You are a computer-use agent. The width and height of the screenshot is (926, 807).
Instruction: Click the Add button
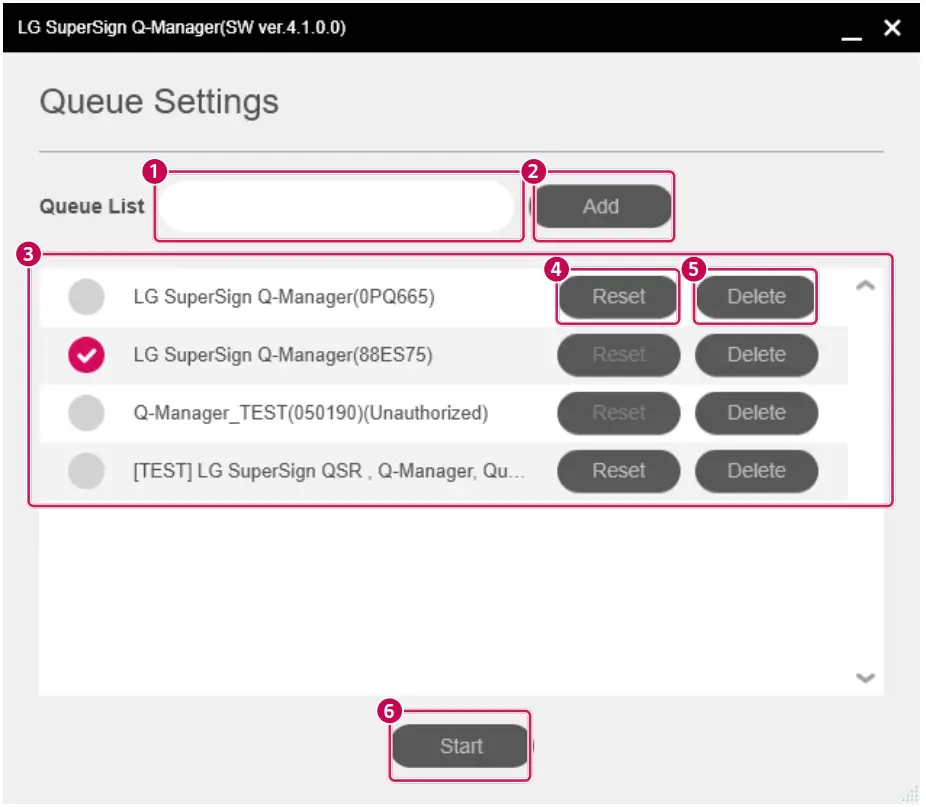[x=604, y=206]
